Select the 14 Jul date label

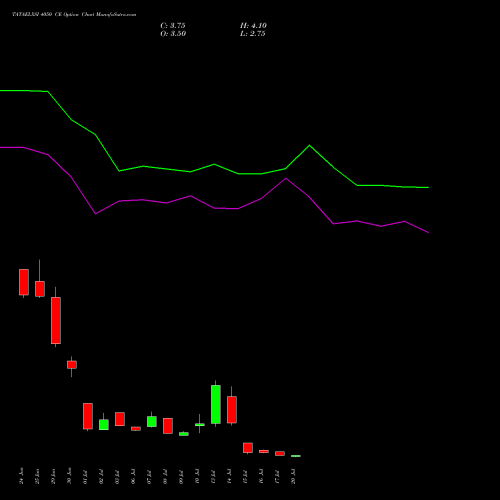(230, 476)
